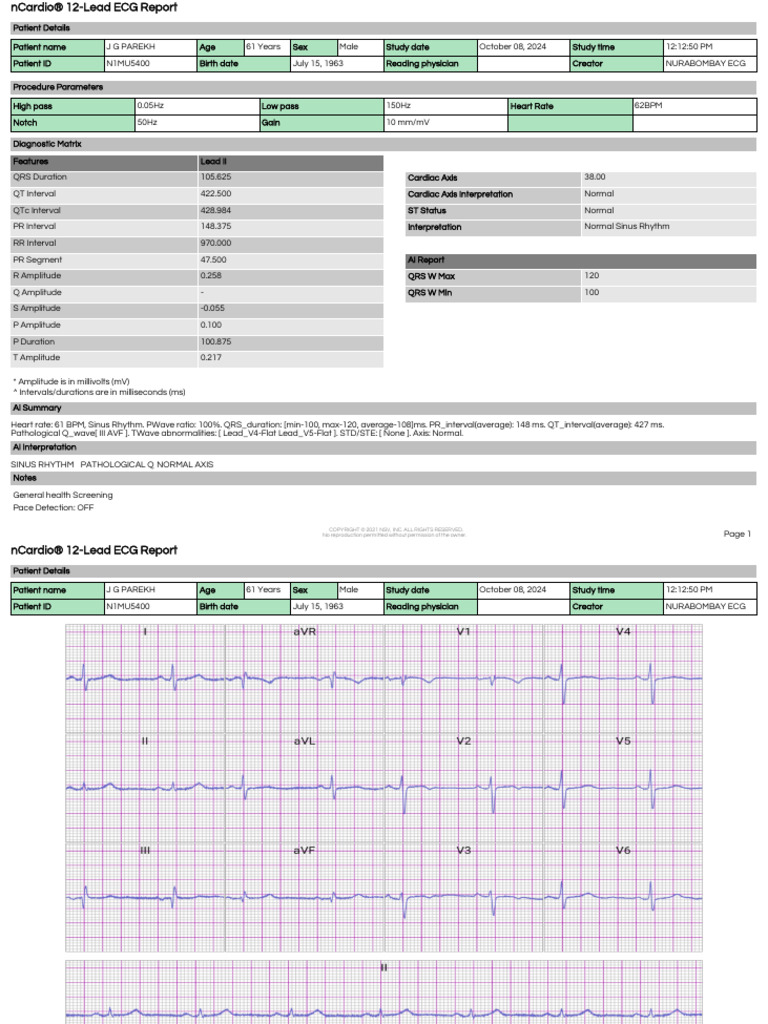Select the QRS Duration value 105.625
This screenshot has width=768, height=1024.
pos(216,177)
